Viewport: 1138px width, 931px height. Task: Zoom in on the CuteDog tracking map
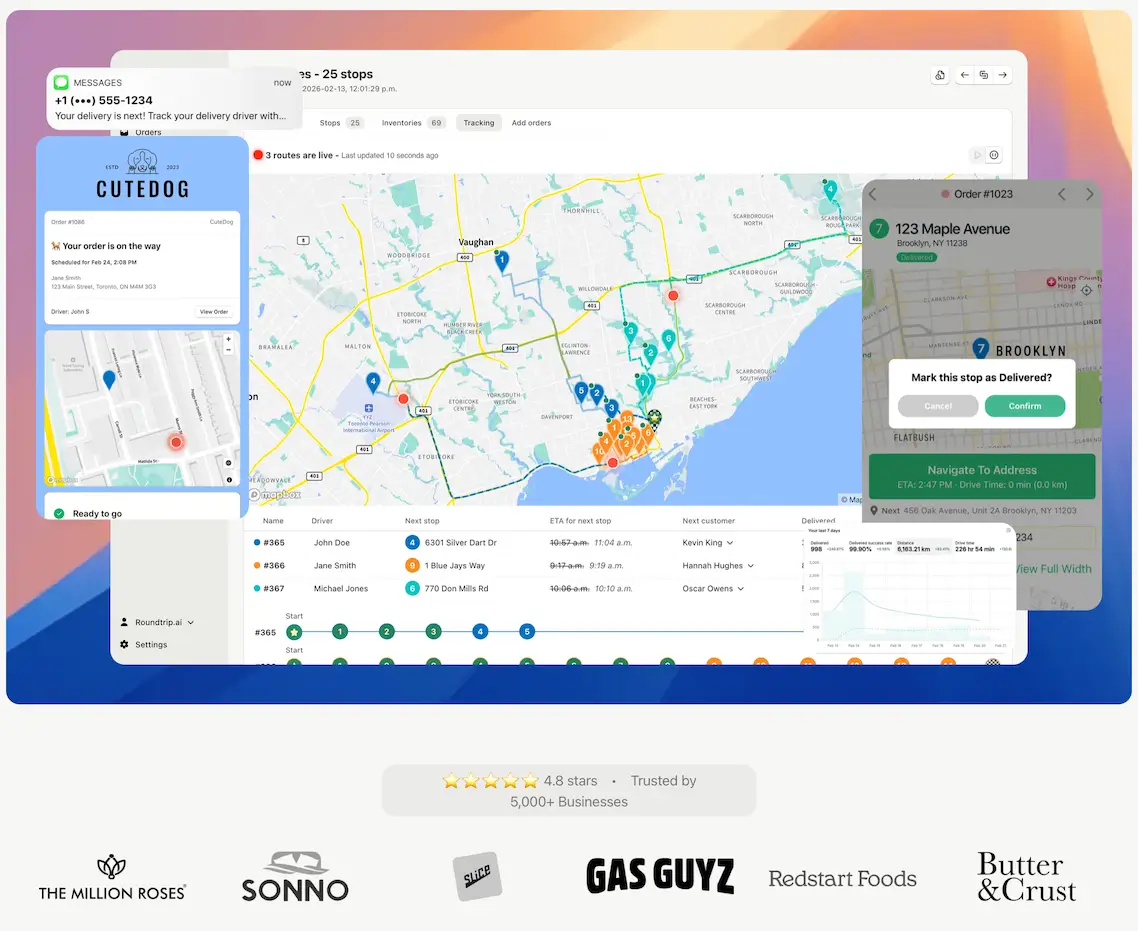click(x=229, y=339)
